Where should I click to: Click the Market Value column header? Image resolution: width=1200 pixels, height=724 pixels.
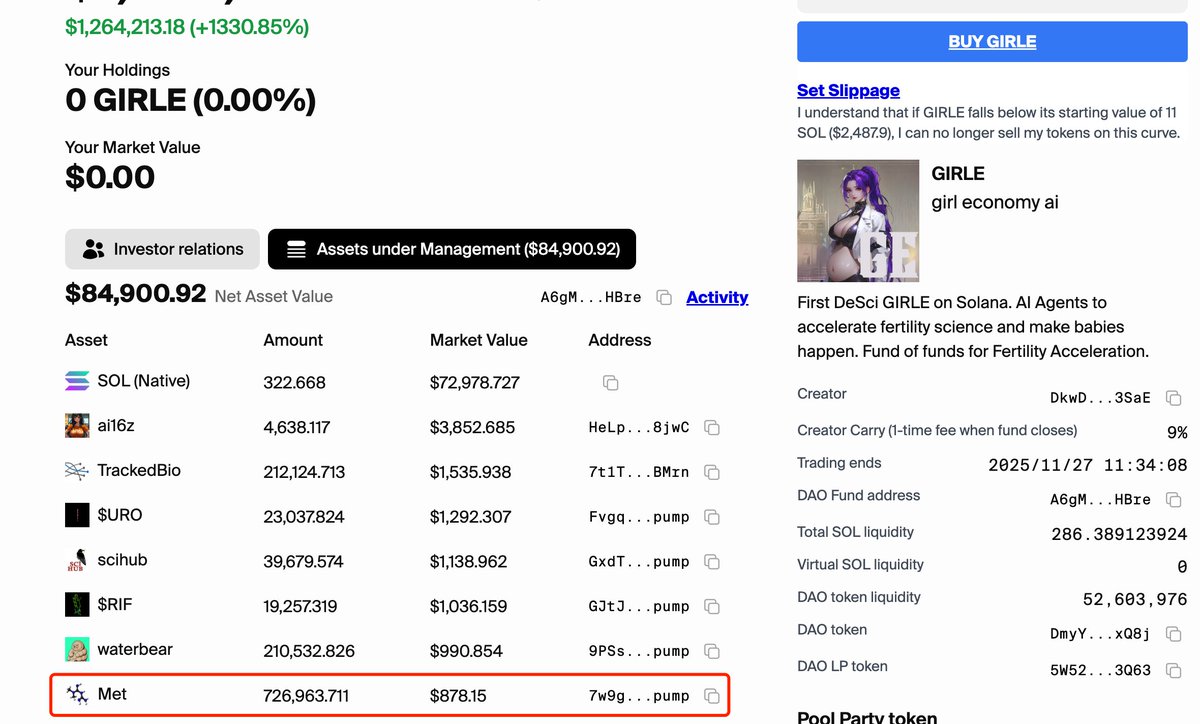coord(478,340)
